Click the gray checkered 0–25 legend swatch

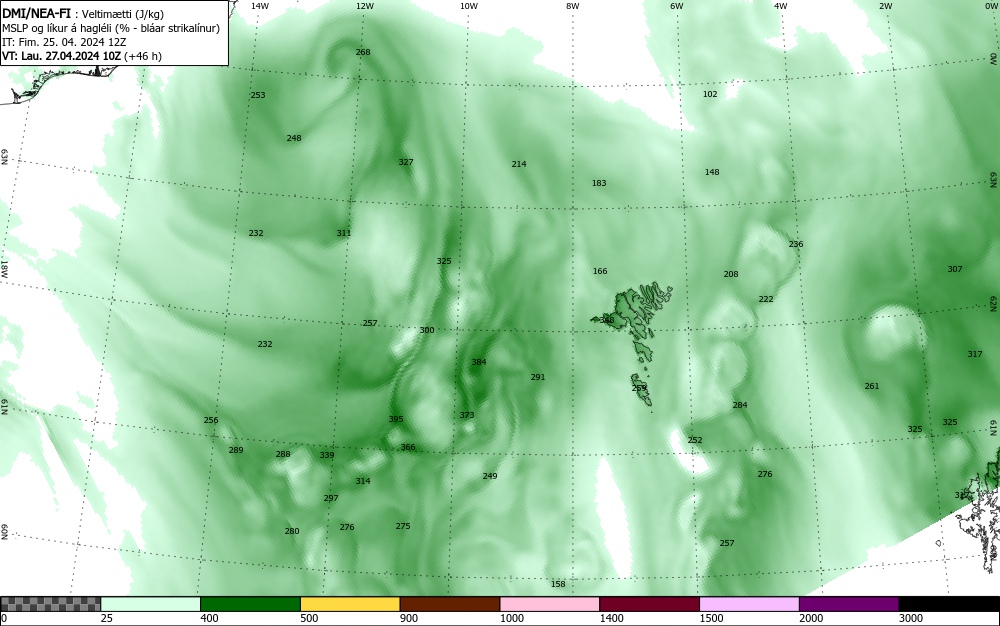click(50, 604)
